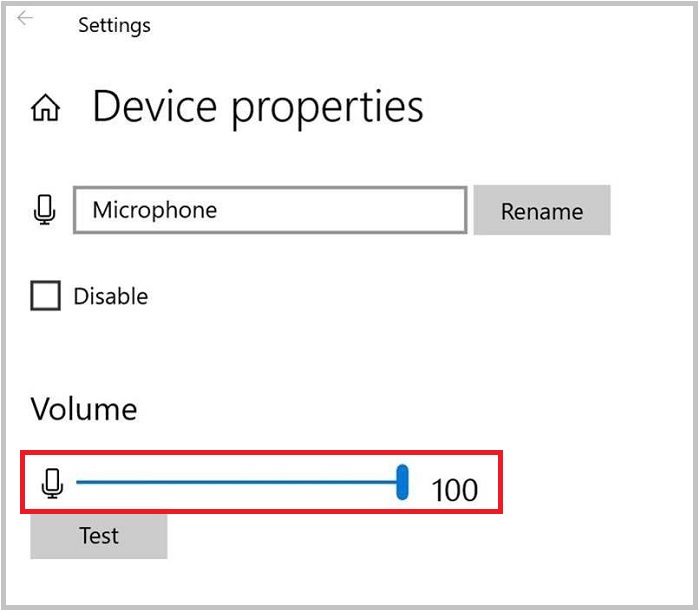Tick the Disable checkbox

coord(45,297)
